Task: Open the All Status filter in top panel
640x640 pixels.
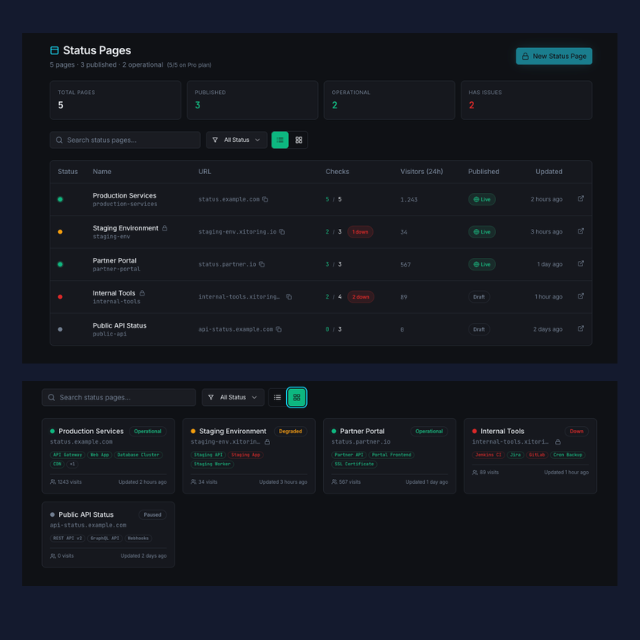Action: click(236, 140)
